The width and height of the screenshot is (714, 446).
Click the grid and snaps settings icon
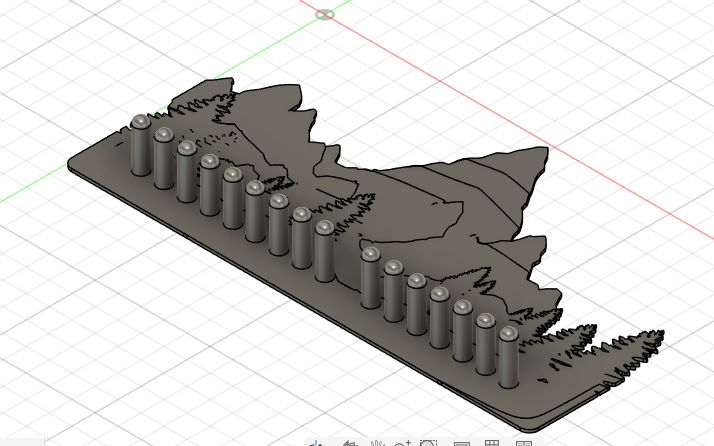pyautogui.click(x=492, y=443)
